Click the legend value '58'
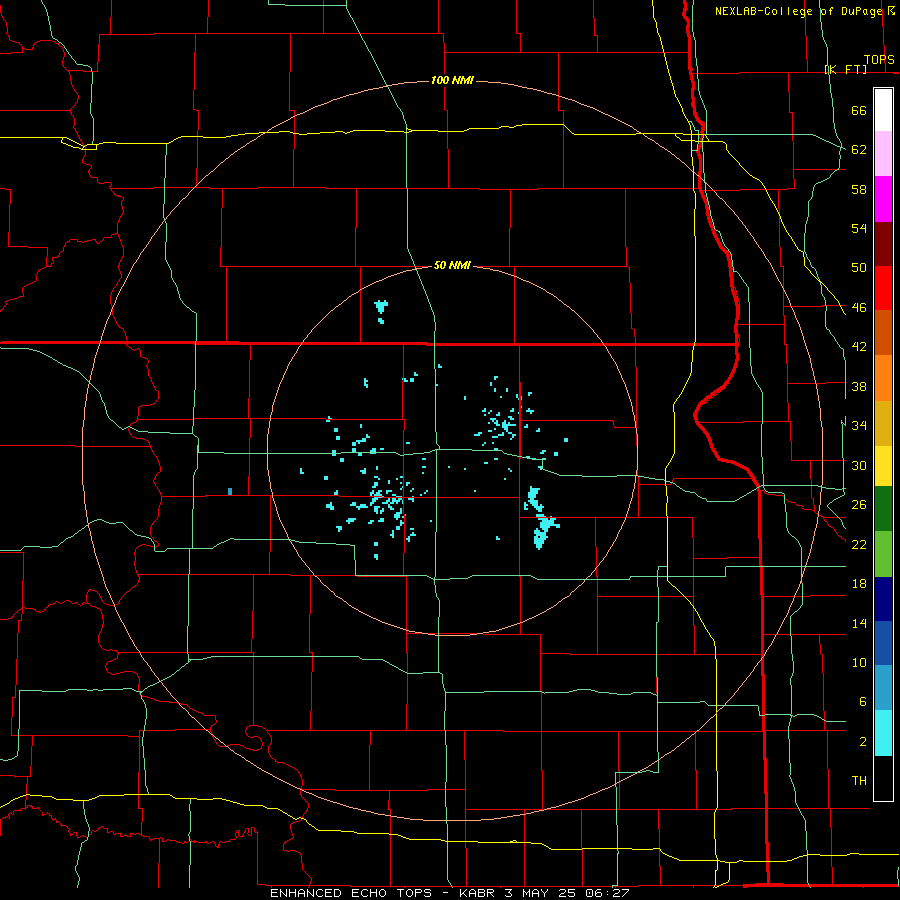900x900 pixels. 859,189
